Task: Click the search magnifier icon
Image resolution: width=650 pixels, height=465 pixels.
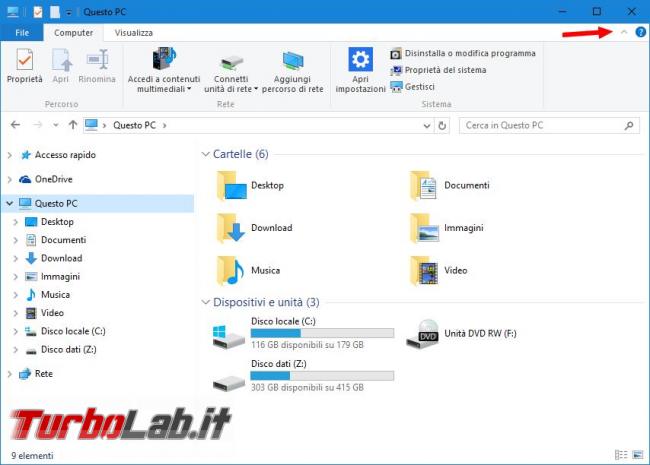Action: pyautogui.click(x=629, y=126)
